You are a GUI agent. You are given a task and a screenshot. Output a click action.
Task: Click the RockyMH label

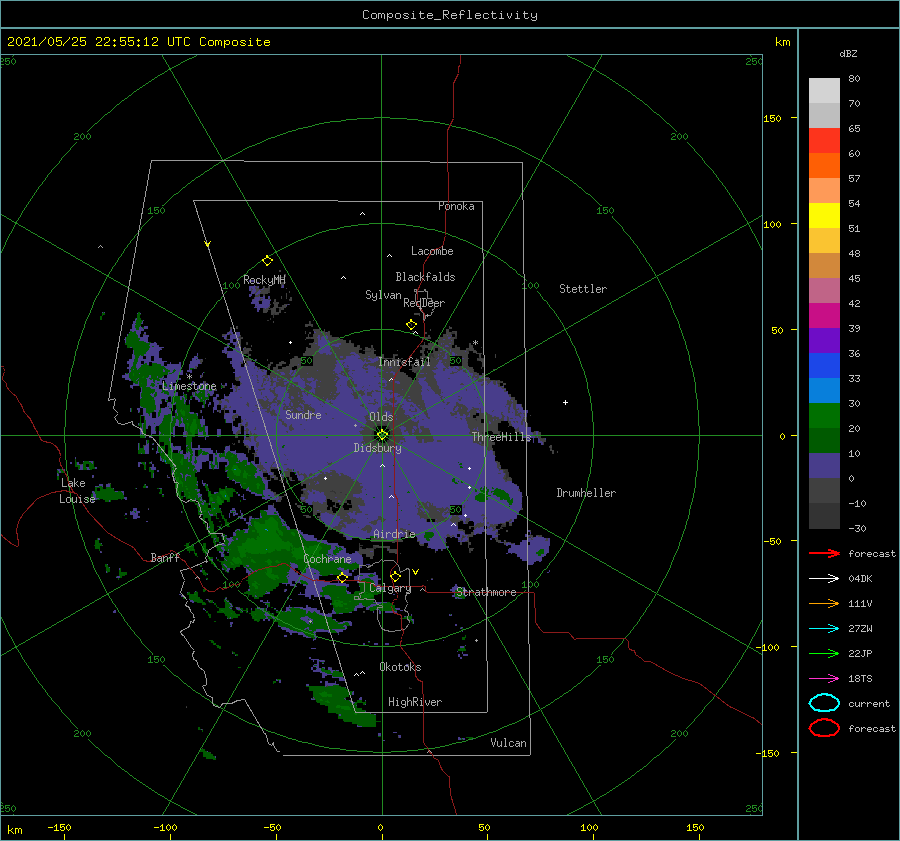click(264, 280)
